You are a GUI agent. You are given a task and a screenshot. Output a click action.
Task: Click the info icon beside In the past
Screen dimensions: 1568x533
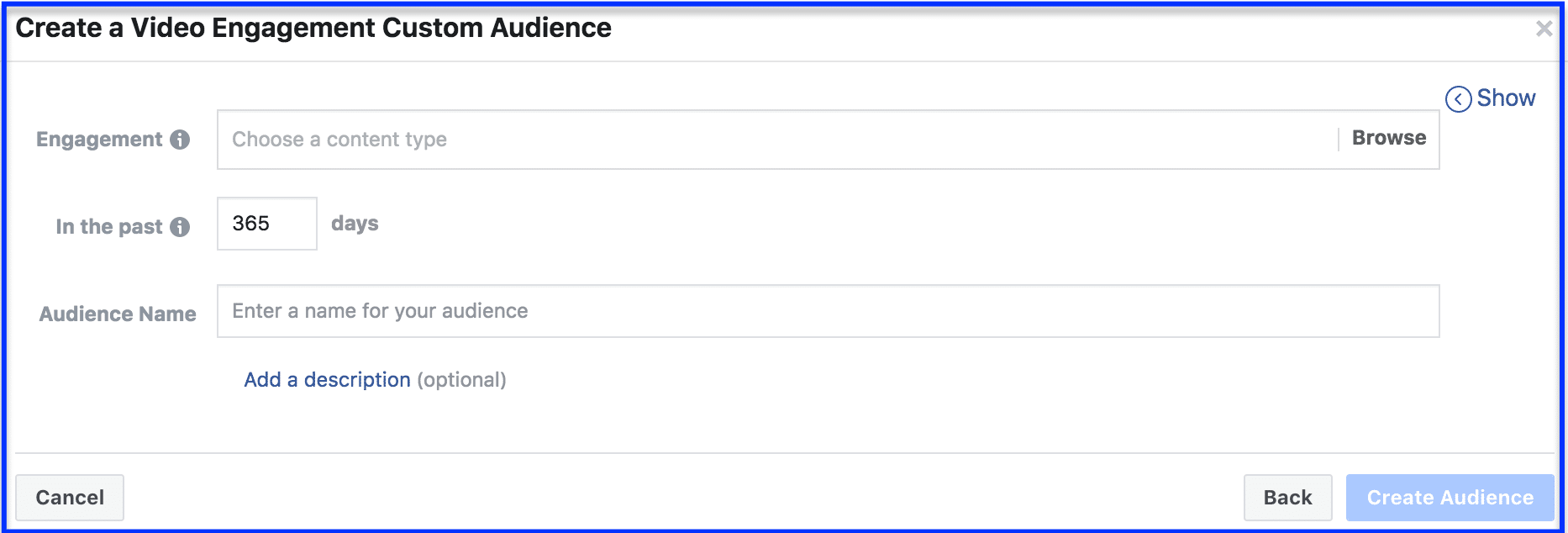click(x=180, y=227)
